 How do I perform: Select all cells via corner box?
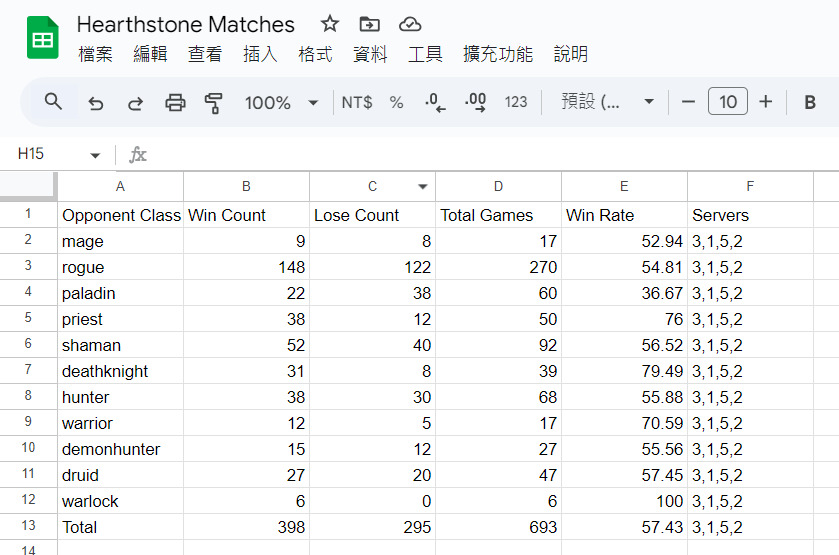(28, 186)
